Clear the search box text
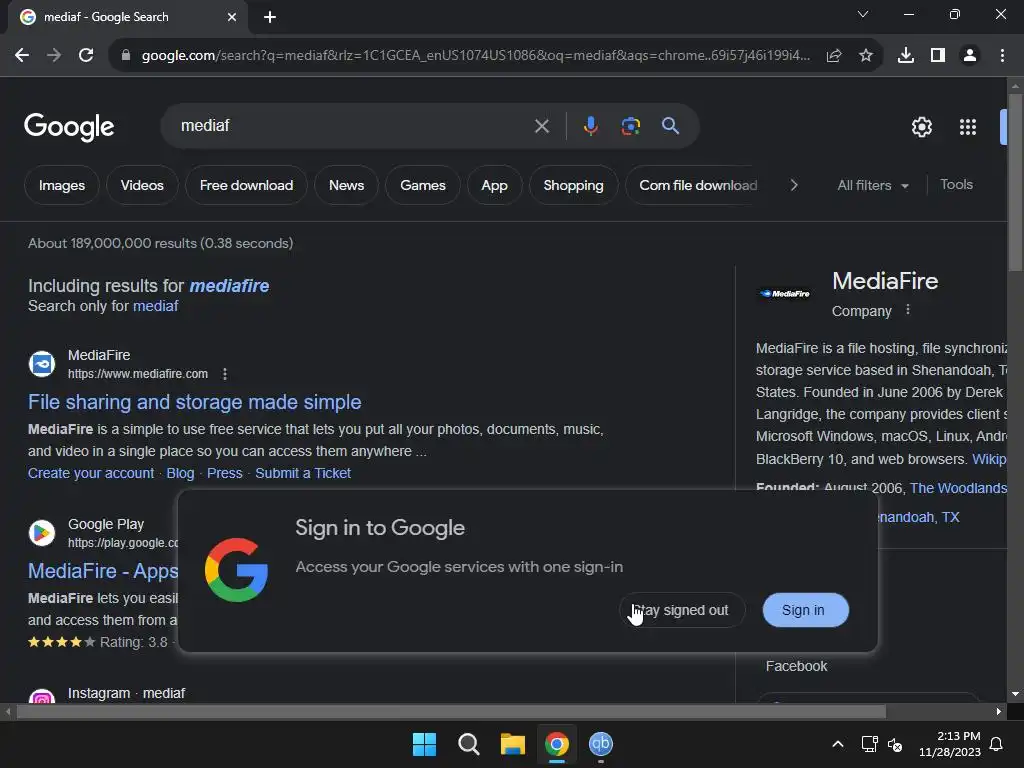 541,126
